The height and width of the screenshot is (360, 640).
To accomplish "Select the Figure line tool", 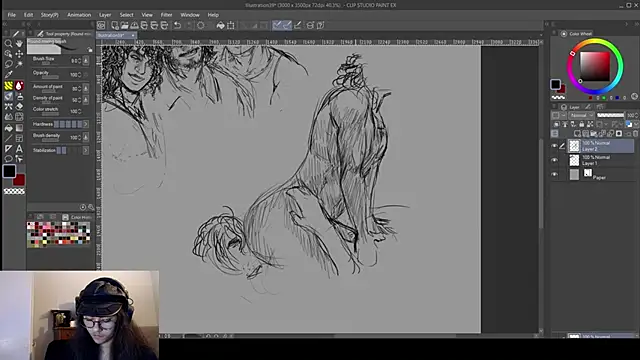I will (8, 138).
